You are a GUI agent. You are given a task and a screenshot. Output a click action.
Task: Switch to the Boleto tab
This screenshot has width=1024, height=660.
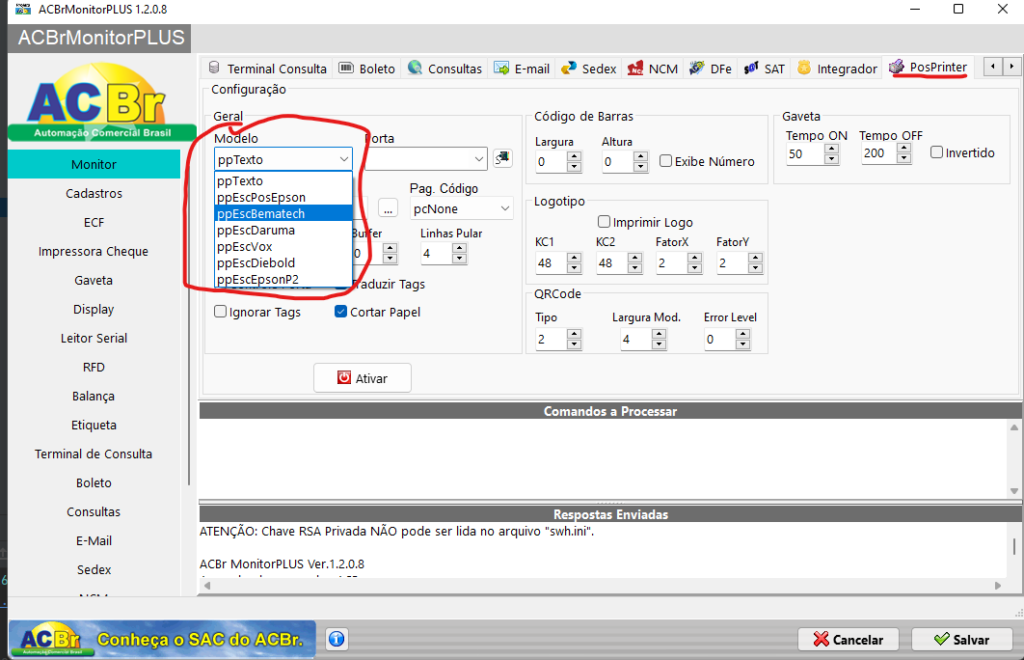(367, 68)
